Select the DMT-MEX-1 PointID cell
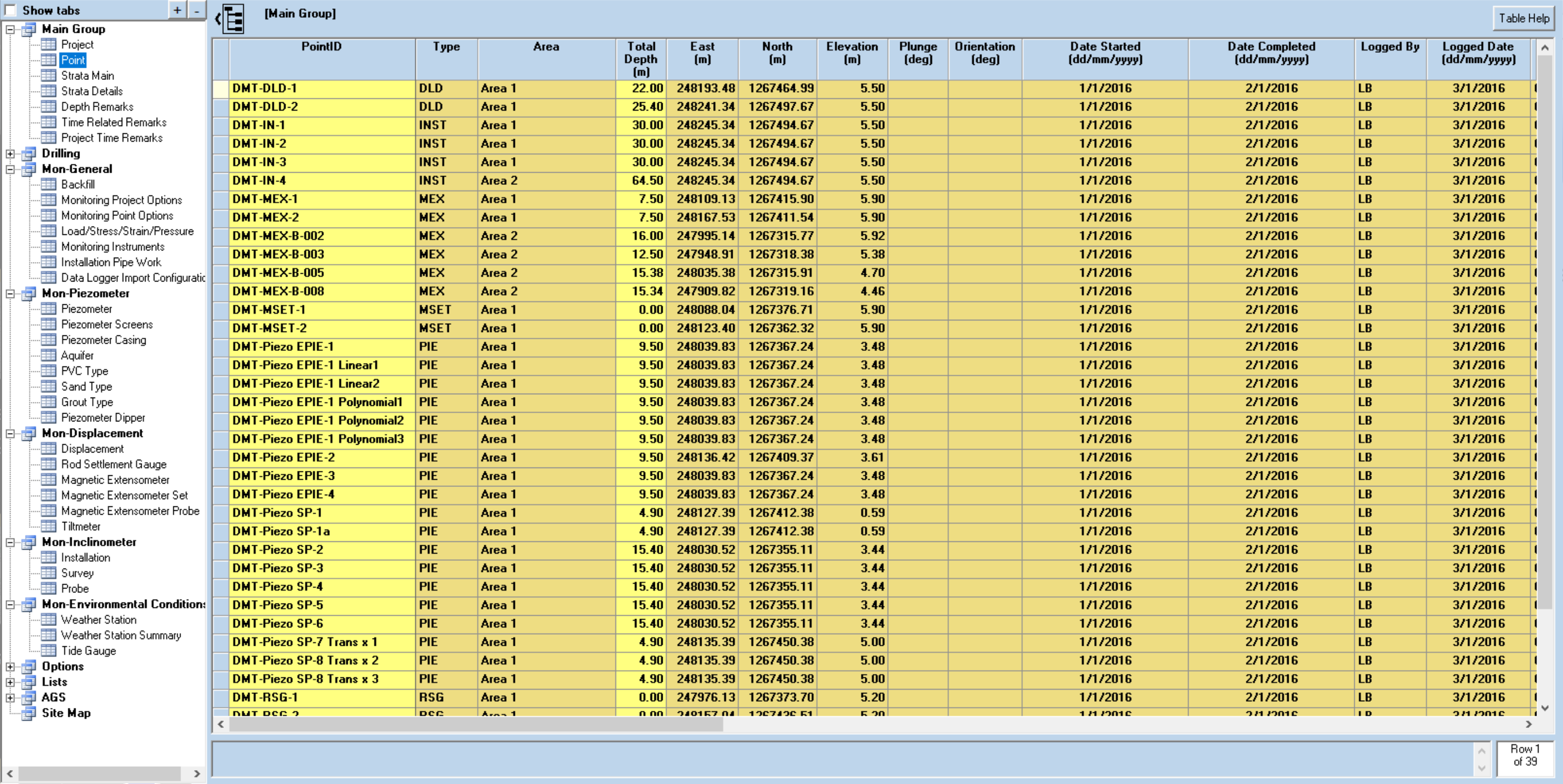The width and height of the screenshot is (1563, 784). click(x=322, y=199)
